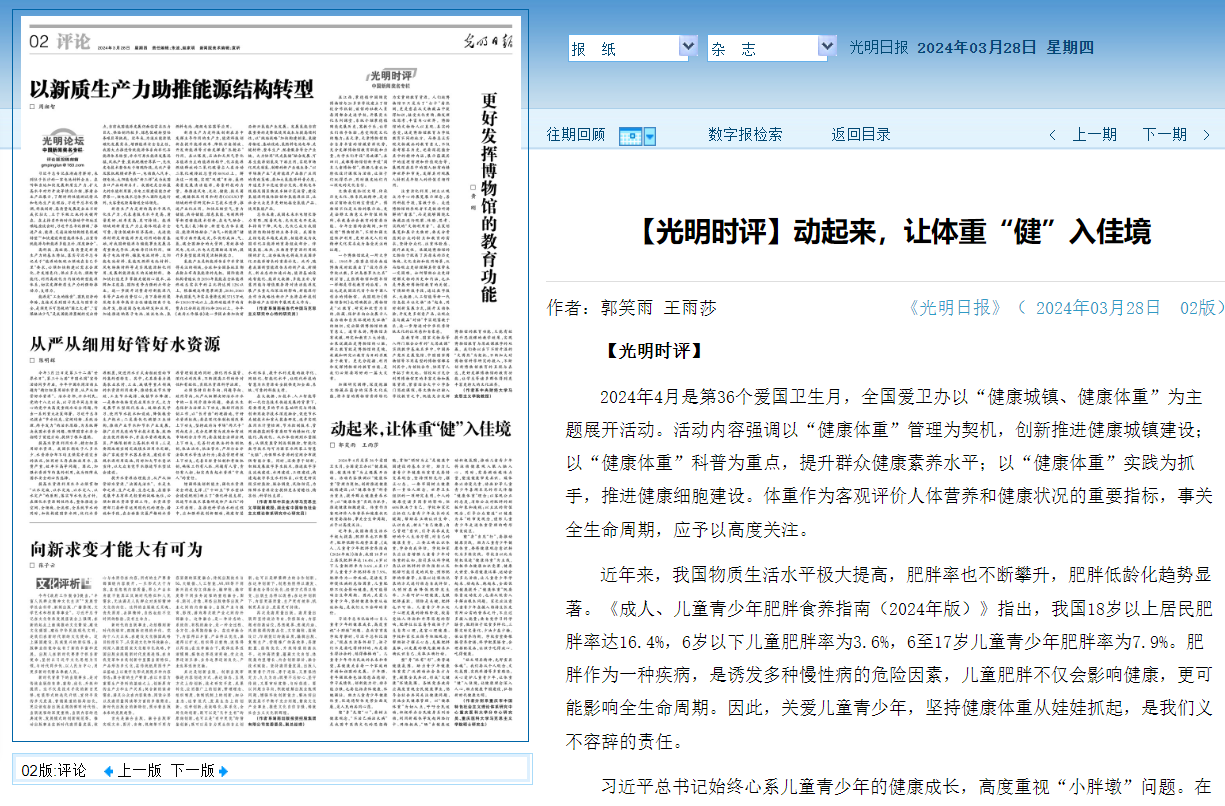
Task: Open the 《光明日报》 source link
Action: [x=955, y=308]
